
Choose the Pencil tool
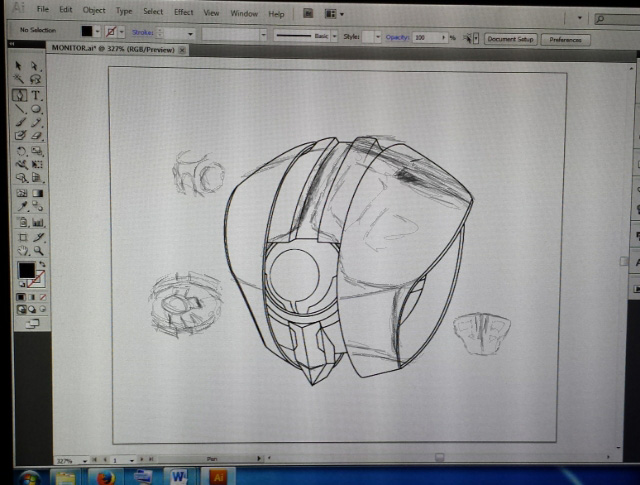tap(37, 122)
